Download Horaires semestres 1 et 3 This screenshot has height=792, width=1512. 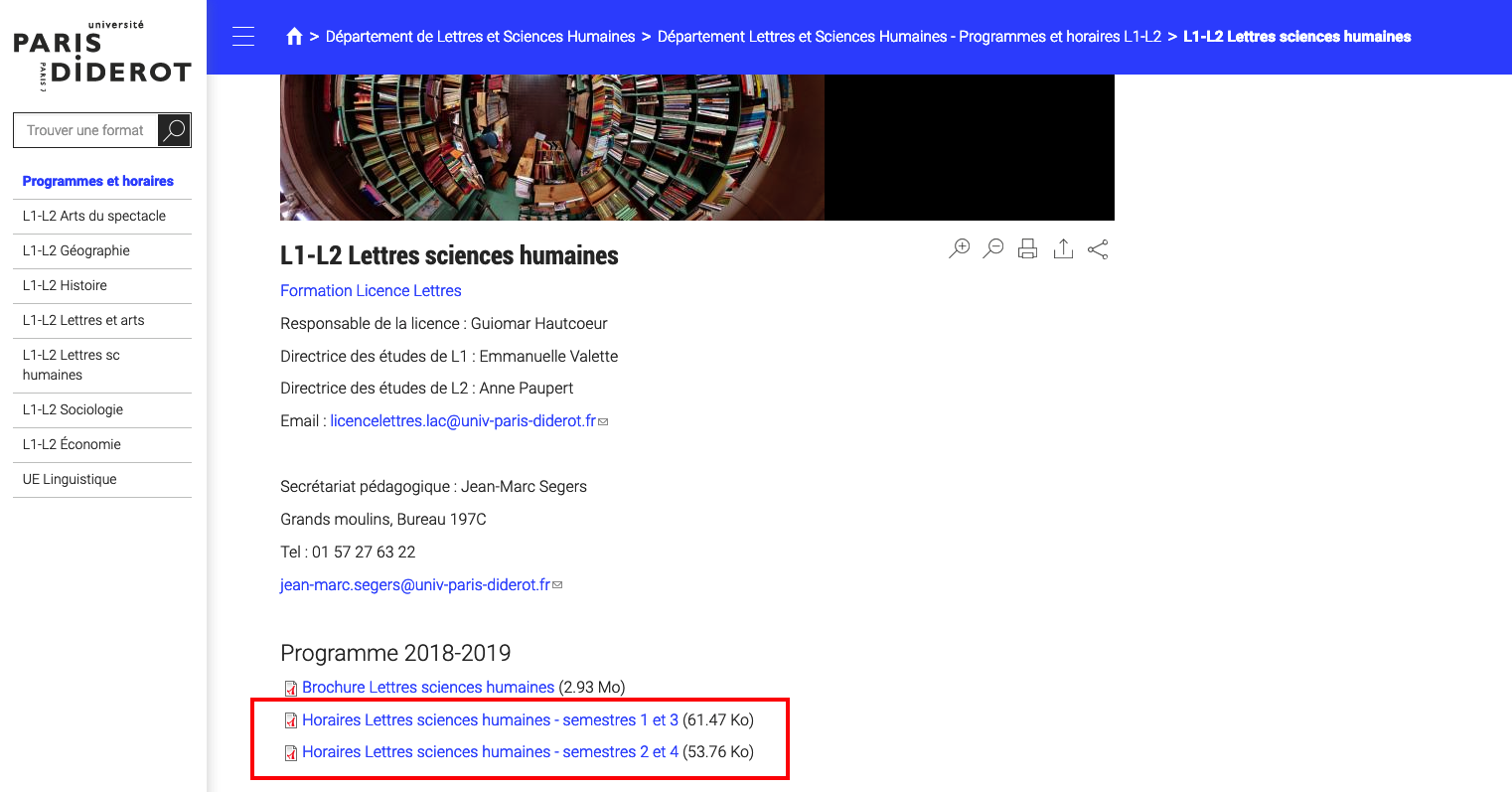point(490,720)
